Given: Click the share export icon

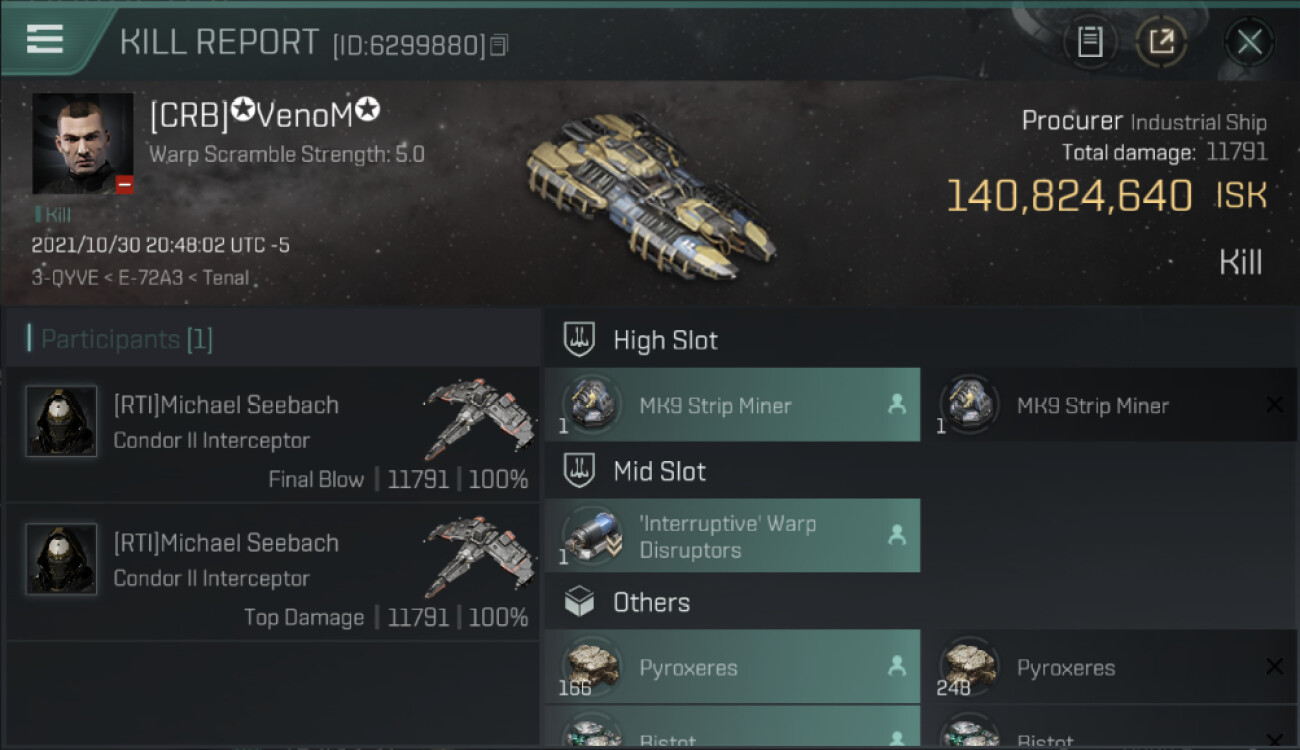Looking at the screenshot, I should pyautogui.click(x=1162, y=42).
